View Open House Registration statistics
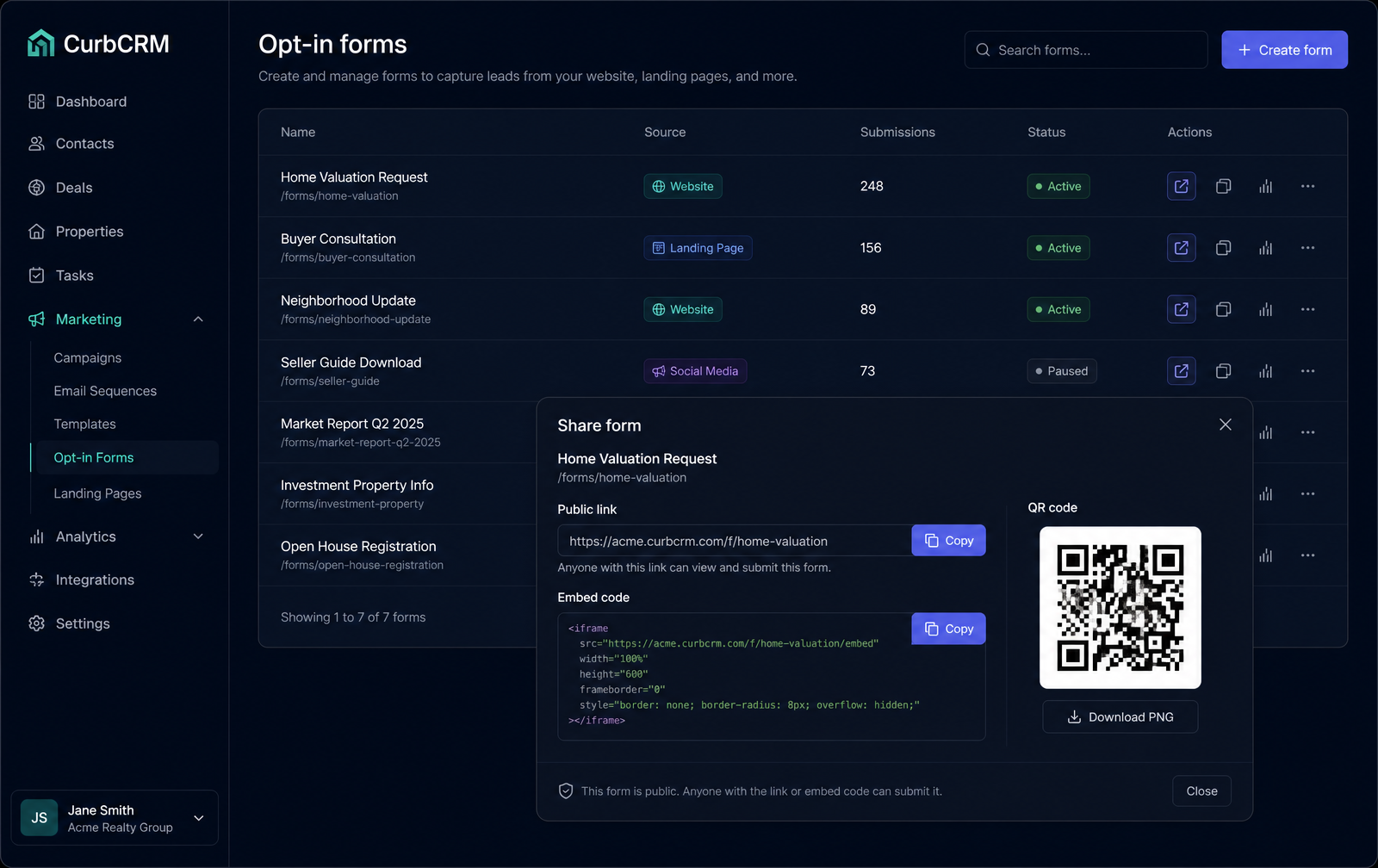Screen dimensions: 1378x868 (1265, 555)
